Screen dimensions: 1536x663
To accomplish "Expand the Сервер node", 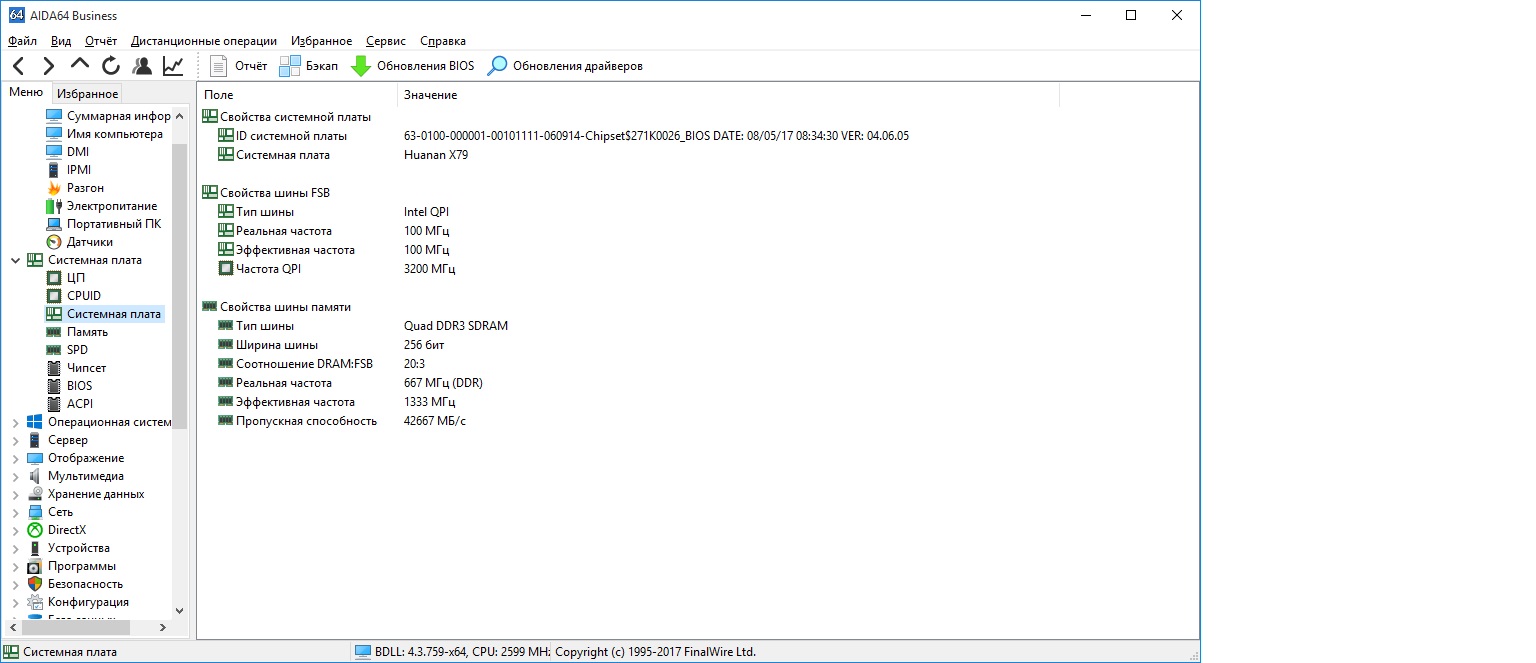I will [15, 440].
